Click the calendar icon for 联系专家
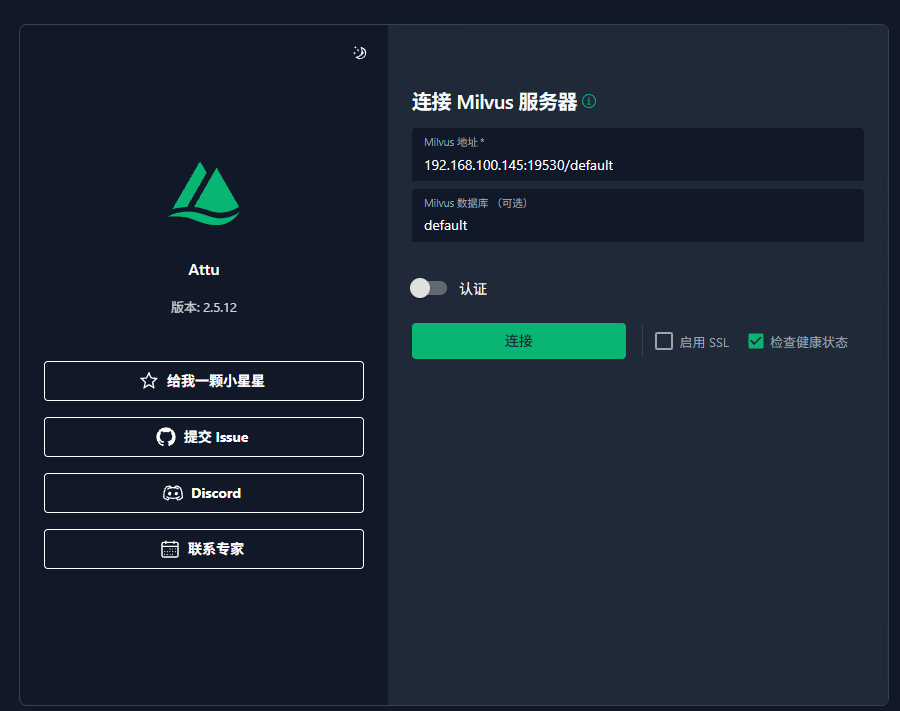Screen dimensions: 900x711 [x=170, y=549]
